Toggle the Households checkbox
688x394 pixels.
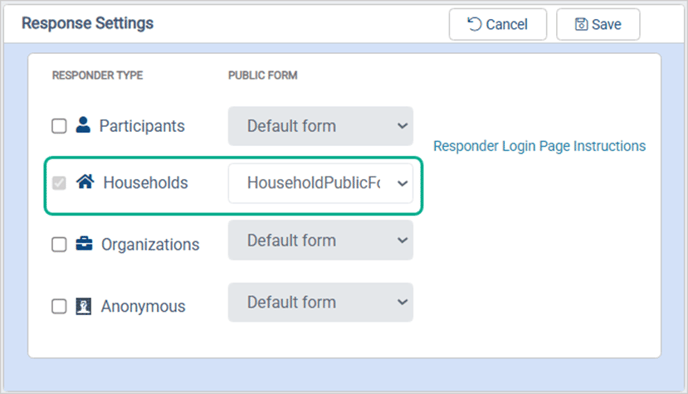coord(59,183)
